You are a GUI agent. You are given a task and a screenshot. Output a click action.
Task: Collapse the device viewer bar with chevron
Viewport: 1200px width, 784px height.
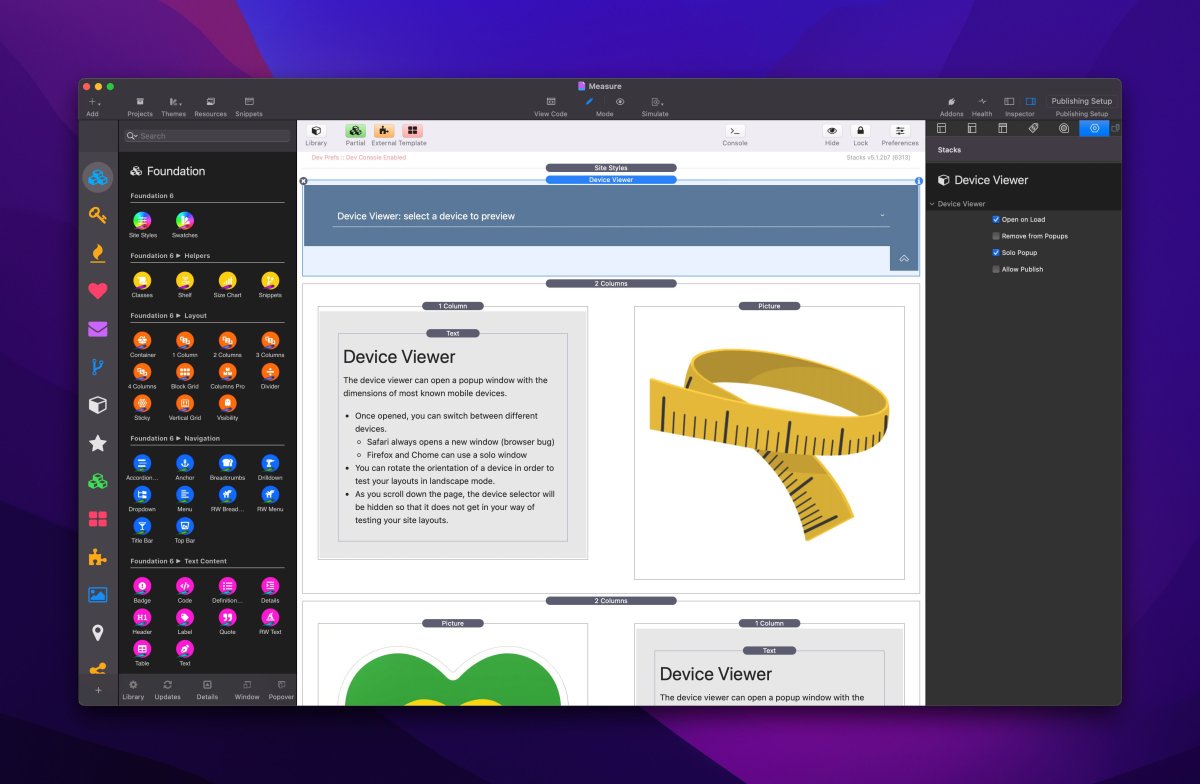[904, 258]
